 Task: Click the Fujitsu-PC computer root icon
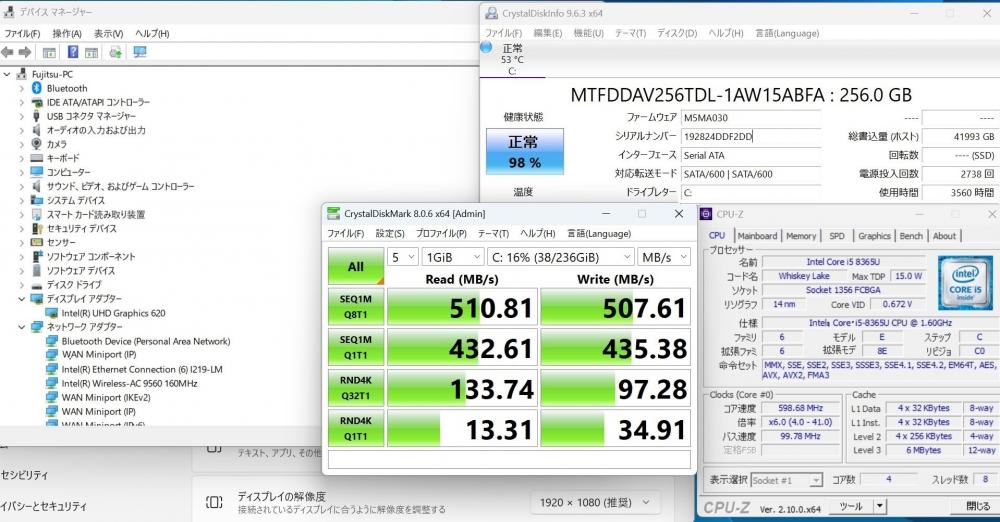tap(22, 74)
